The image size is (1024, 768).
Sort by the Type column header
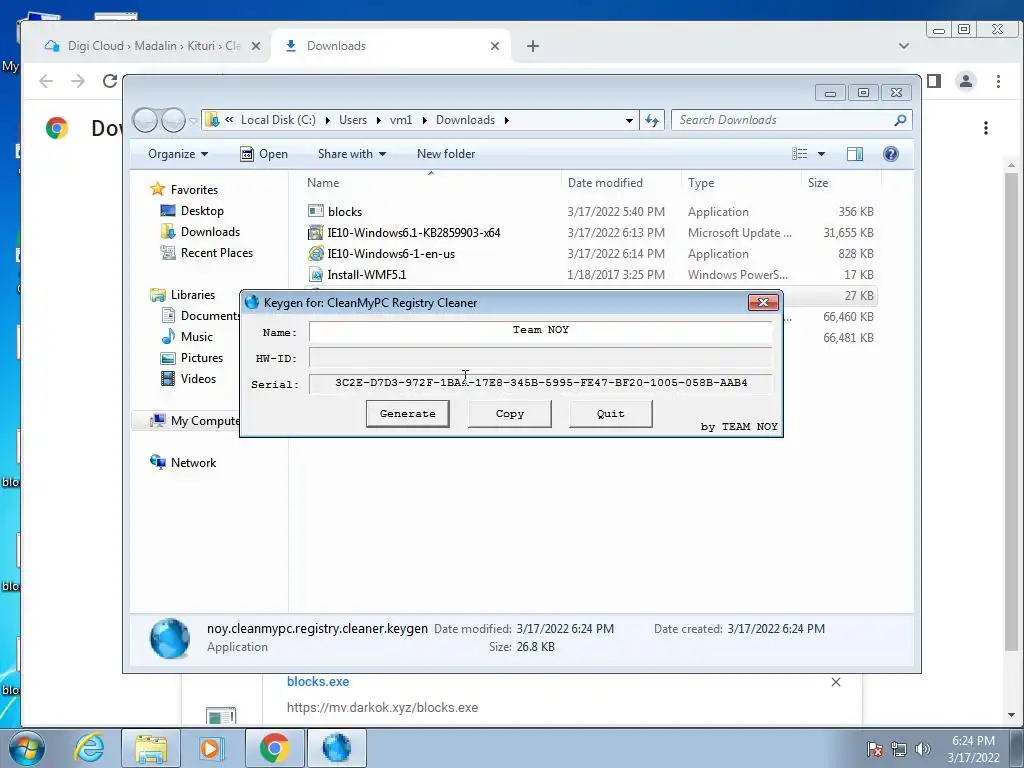(x=701, y=183)
